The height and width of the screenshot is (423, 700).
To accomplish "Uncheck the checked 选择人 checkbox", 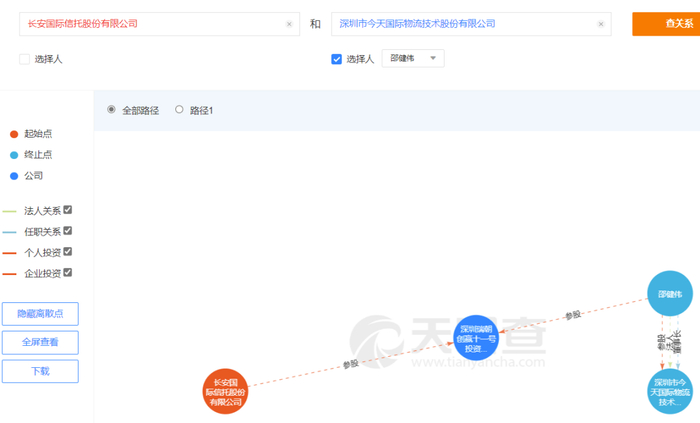I will tap(337, 59).
